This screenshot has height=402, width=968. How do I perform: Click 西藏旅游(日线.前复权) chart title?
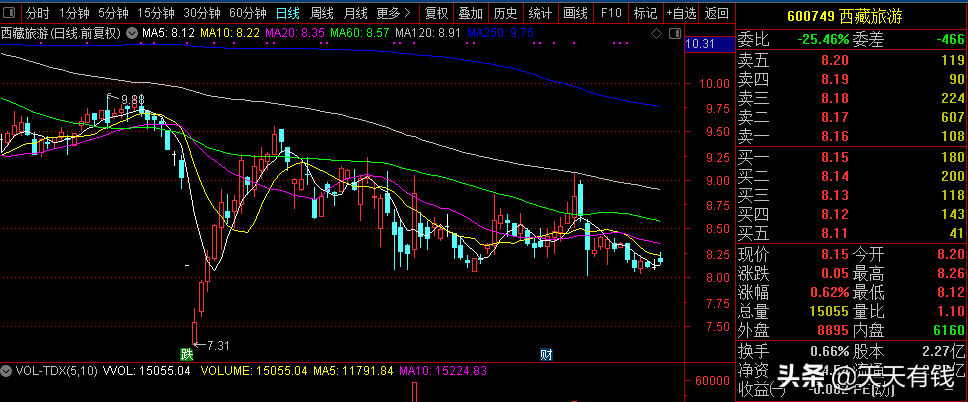coord(61,33)
